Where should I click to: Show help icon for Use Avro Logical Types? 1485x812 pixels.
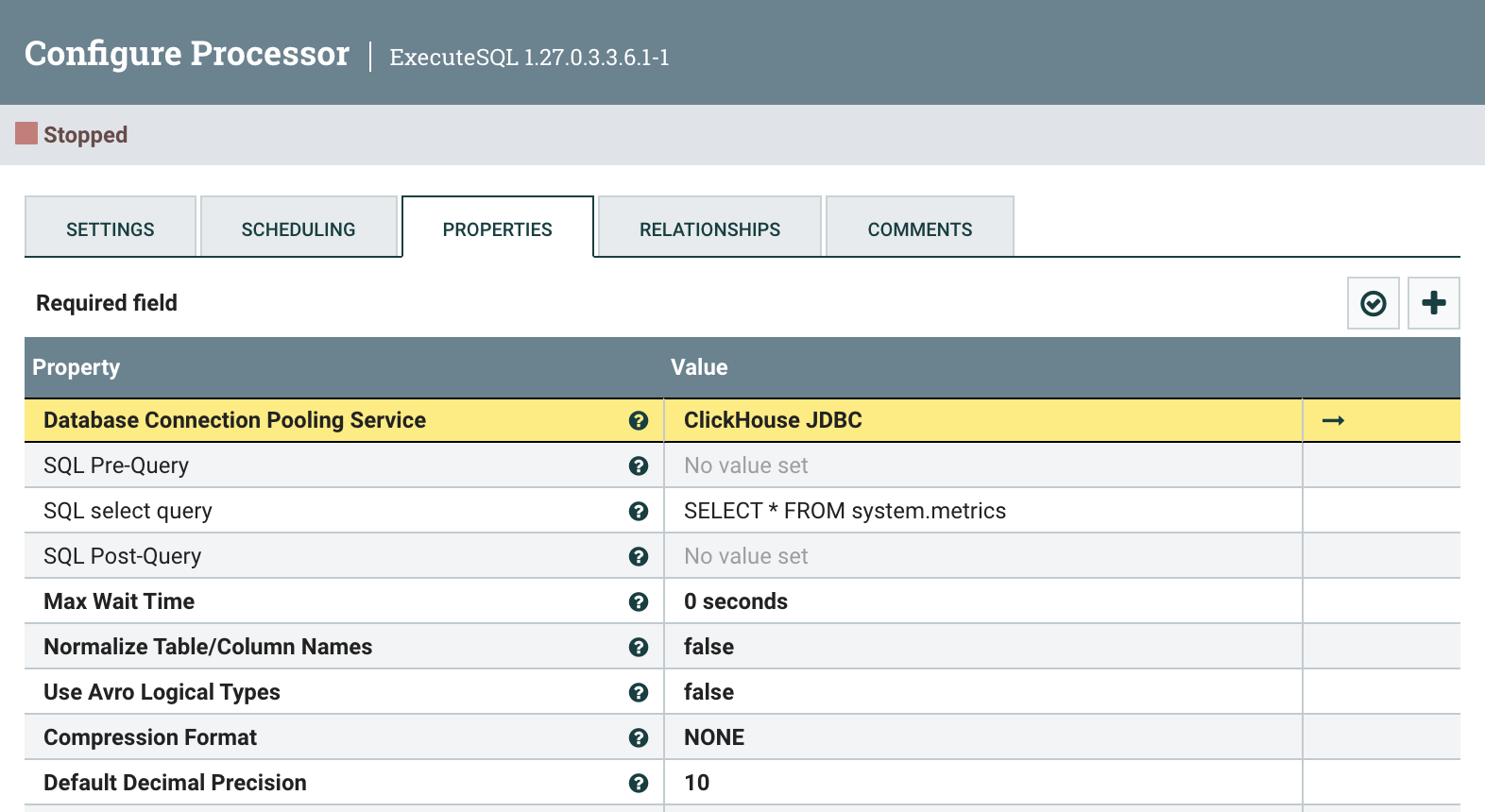(x=639, y=692)
